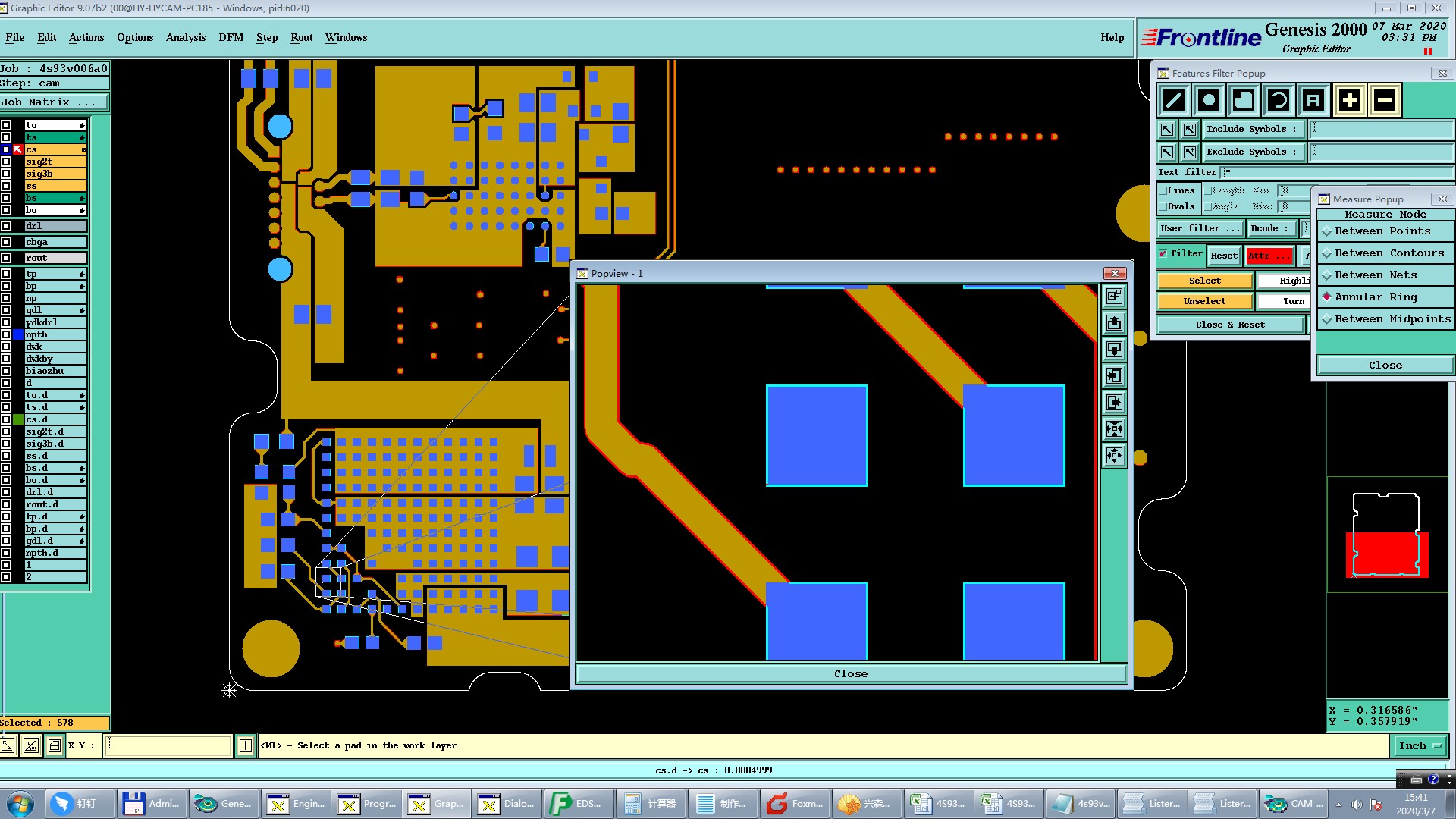Click the pan up icon in Popview
Screen dimensions: 1456x819
(x=1114, y=323)
